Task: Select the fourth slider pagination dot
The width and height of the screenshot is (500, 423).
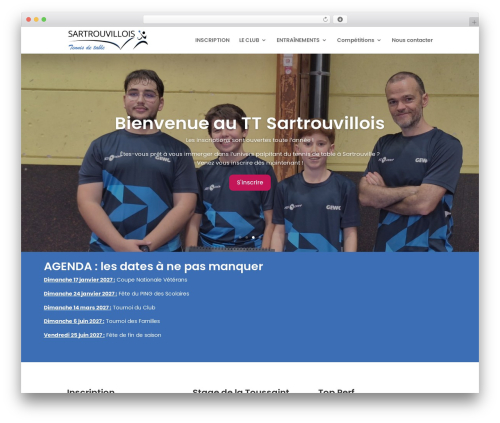Action: click(260, 237)
